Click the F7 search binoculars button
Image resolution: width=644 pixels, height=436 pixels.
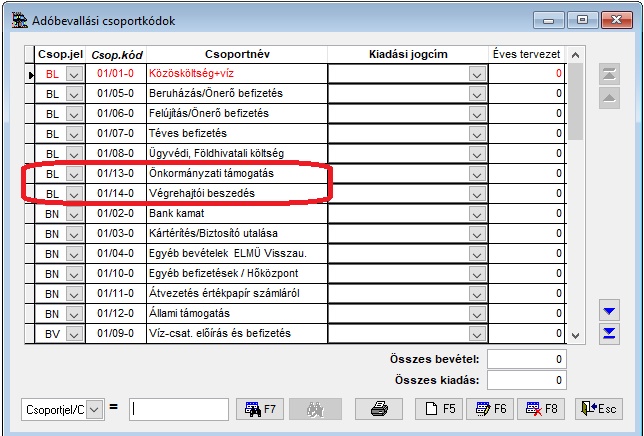click(x=260, y=408)
